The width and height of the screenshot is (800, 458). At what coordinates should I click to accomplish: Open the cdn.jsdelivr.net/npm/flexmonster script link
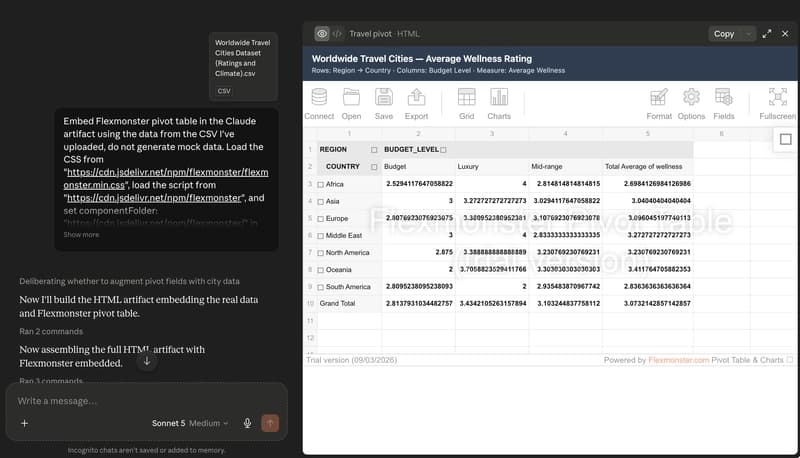tap(154, 198)
